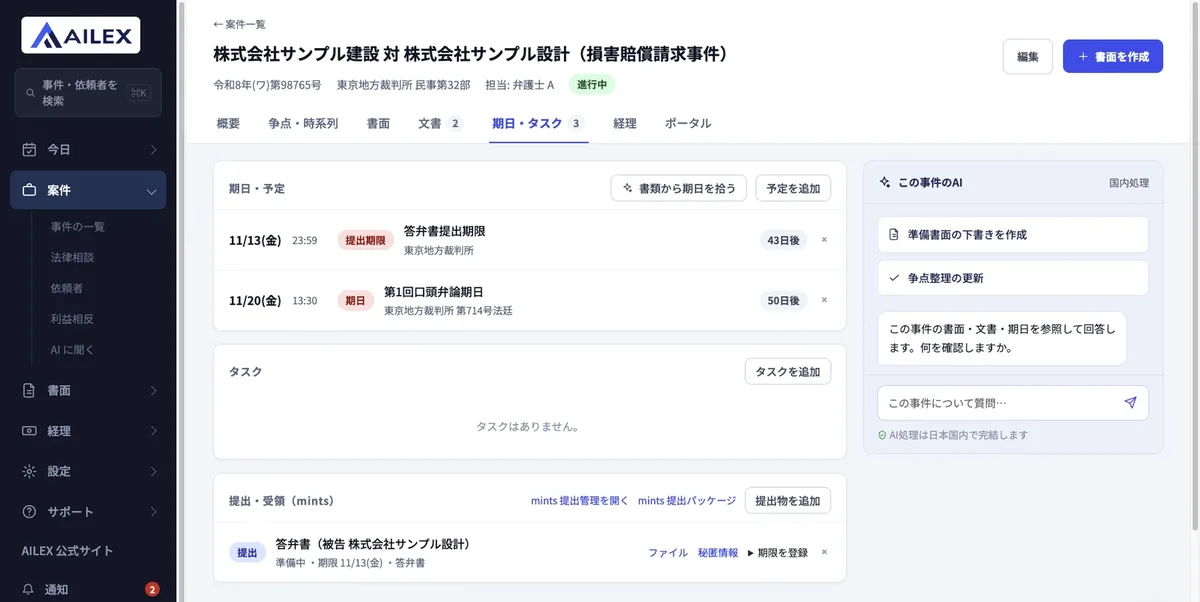The image size is (1200, 602).
Task: Open the 文書 tab
Action: click(x=441, y=124)
